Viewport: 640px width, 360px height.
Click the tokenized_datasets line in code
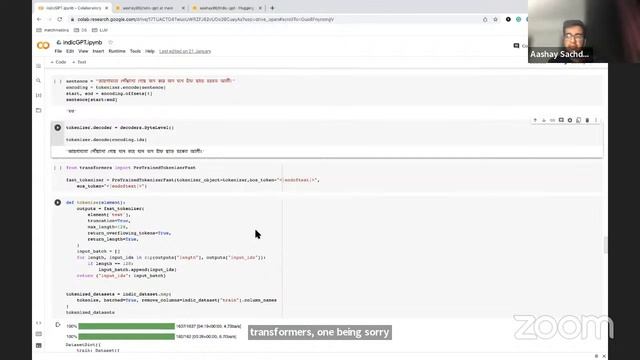coord(90,313)
